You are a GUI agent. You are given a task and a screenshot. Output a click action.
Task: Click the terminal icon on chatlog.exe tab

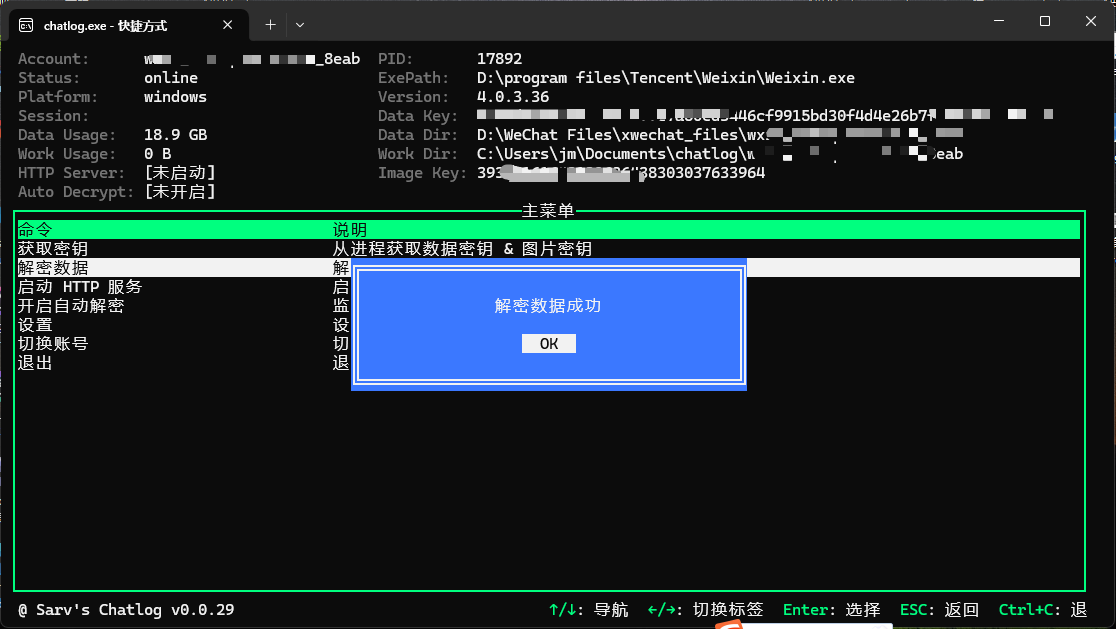(26, 25)
